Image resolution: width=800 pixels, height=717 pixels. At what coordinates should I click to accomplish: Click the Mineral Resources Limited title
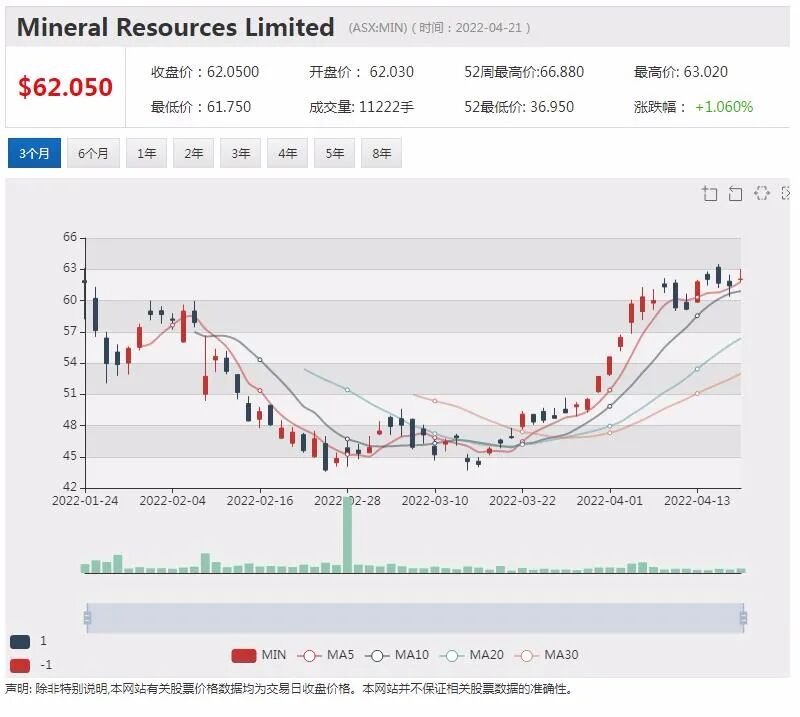(176, 27)
